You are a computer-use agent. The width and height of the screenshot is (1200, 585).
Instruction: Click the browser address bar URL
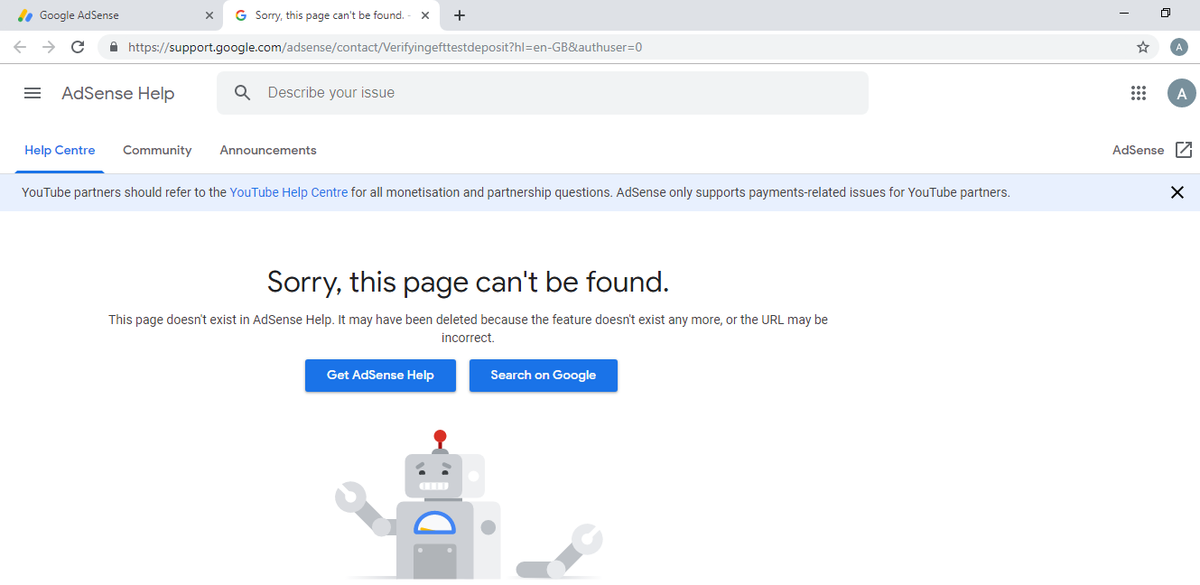click(x=385, y=47)
